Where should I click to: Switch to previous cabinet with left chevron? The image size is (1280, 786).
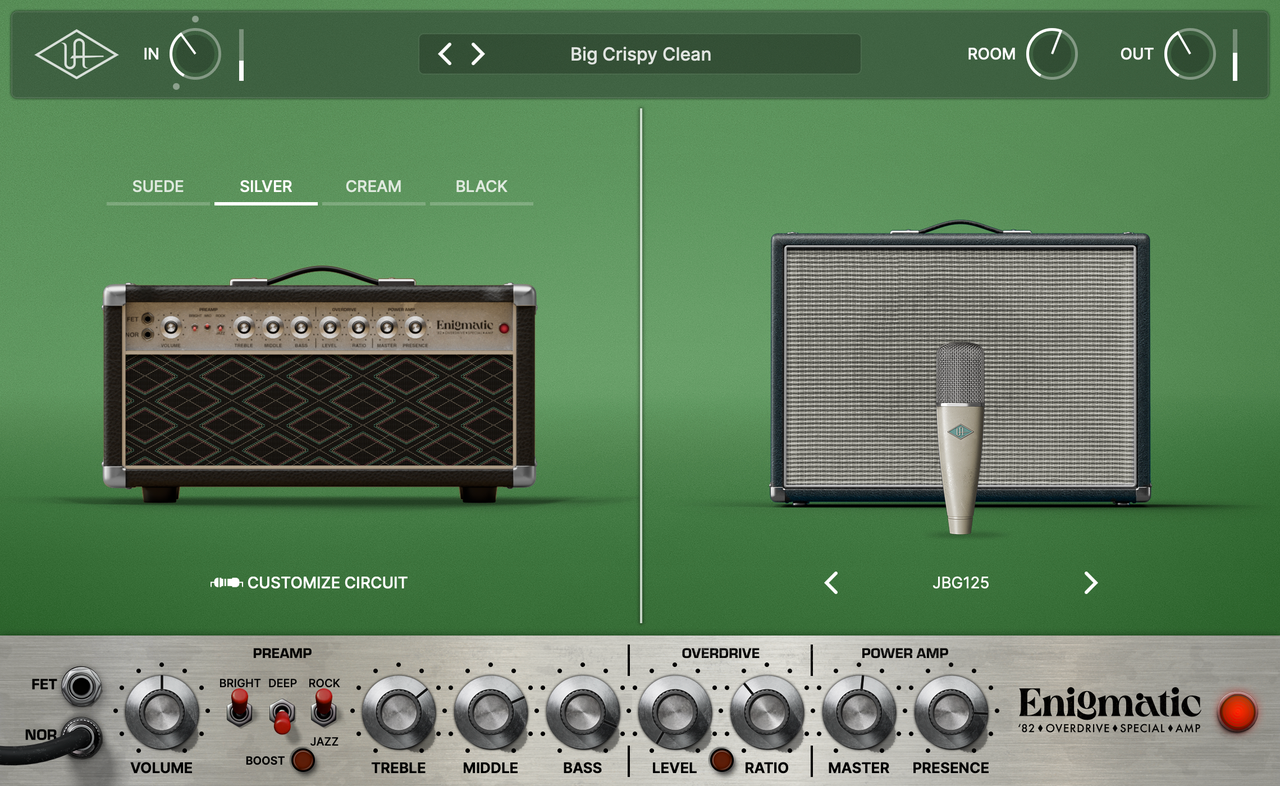pos(831,583)
